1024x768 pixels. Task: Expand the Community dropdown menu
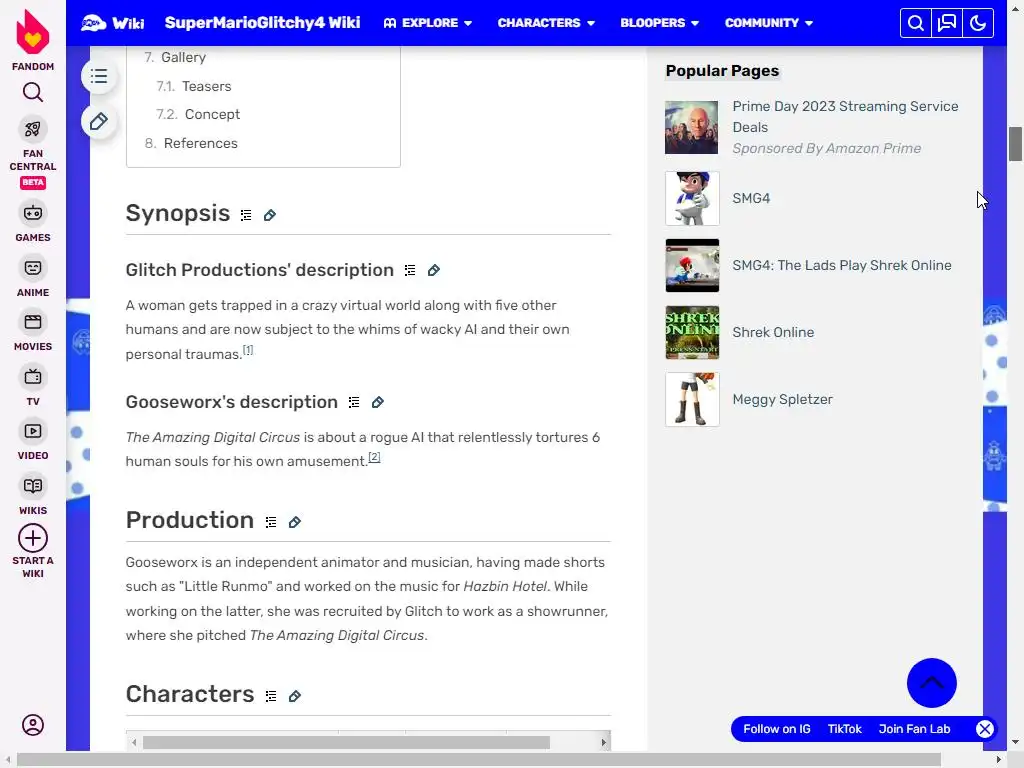pyautogui.click(x=769, y=23)
